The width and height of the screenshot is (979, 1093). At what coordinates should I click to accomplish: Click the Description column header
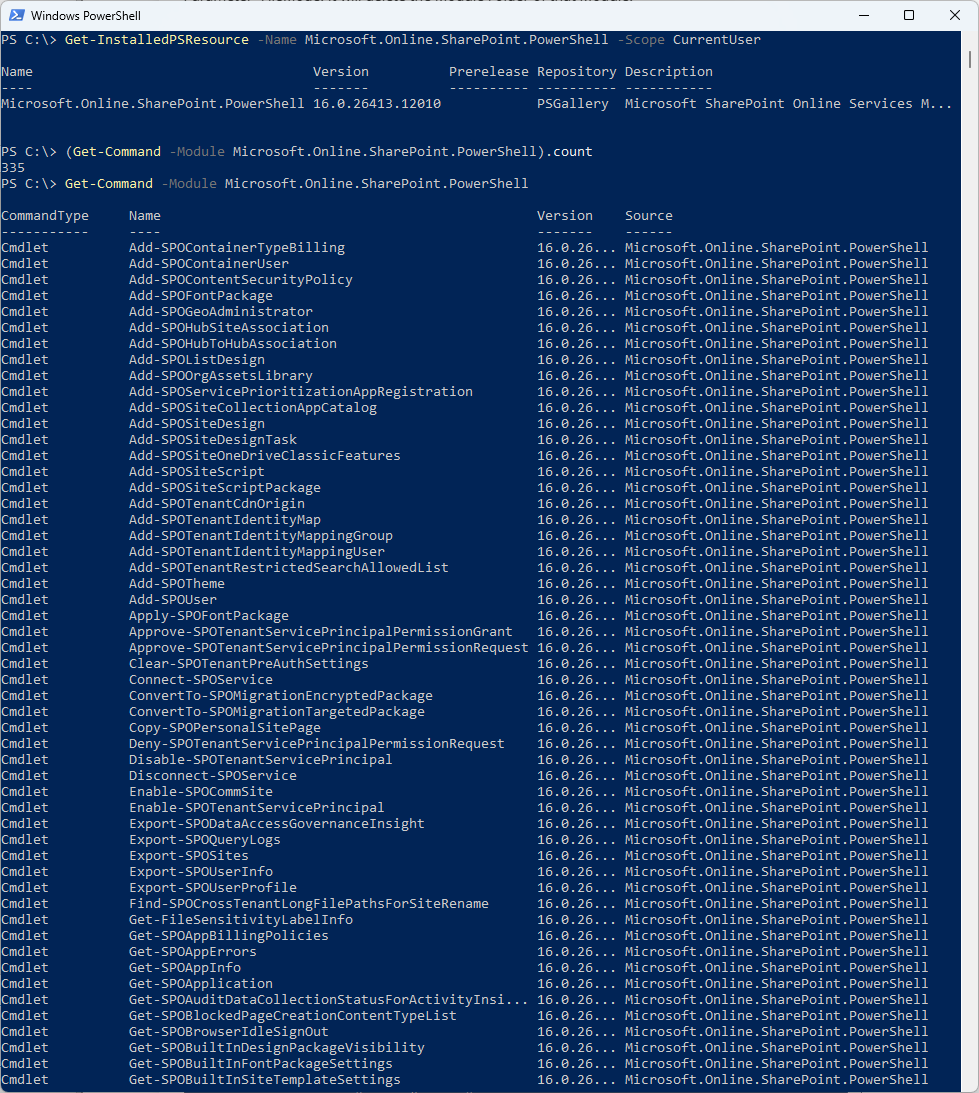click(x=669, y=72)
